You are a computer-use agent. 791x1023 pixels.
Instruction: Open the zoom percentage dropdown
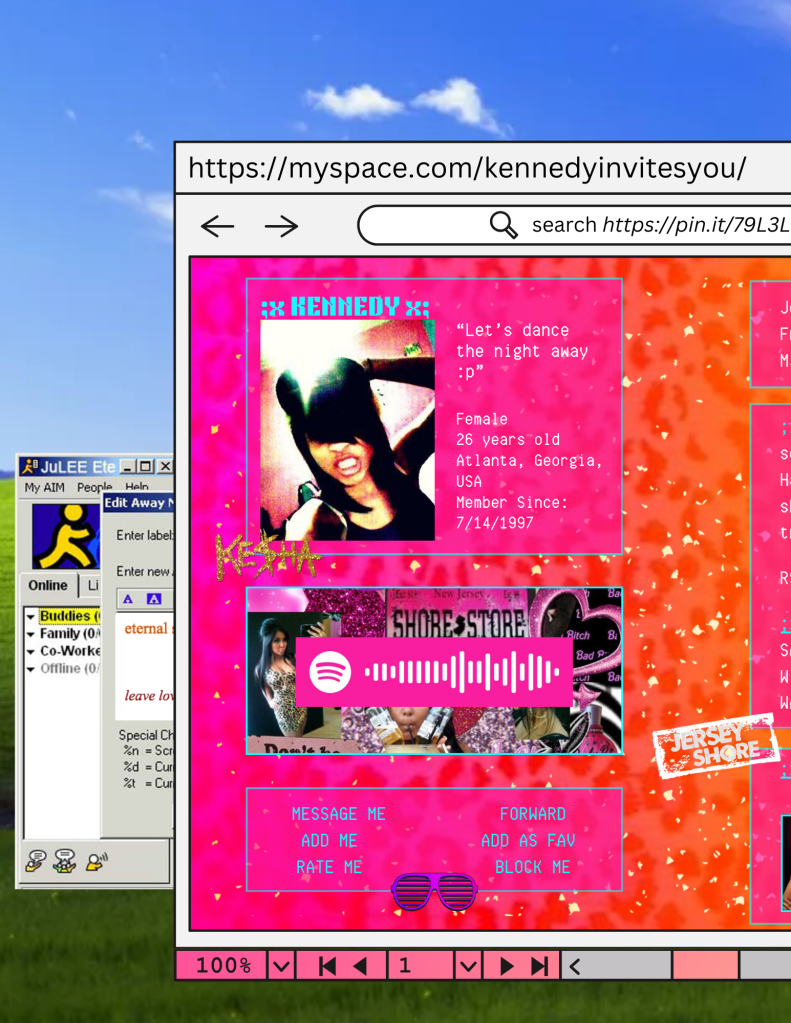(x=281, y=966)
